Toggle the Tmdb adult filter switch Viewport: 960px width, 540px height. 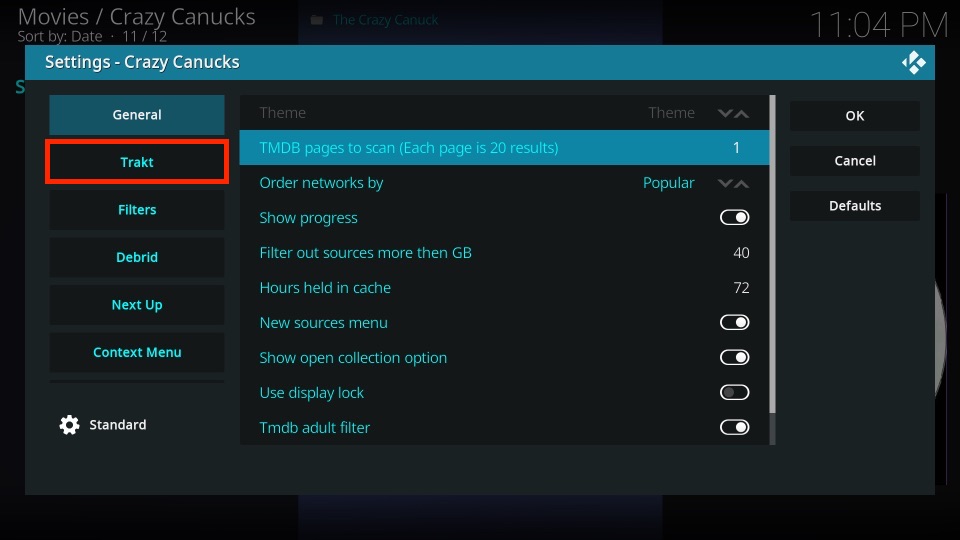(734, 427)
